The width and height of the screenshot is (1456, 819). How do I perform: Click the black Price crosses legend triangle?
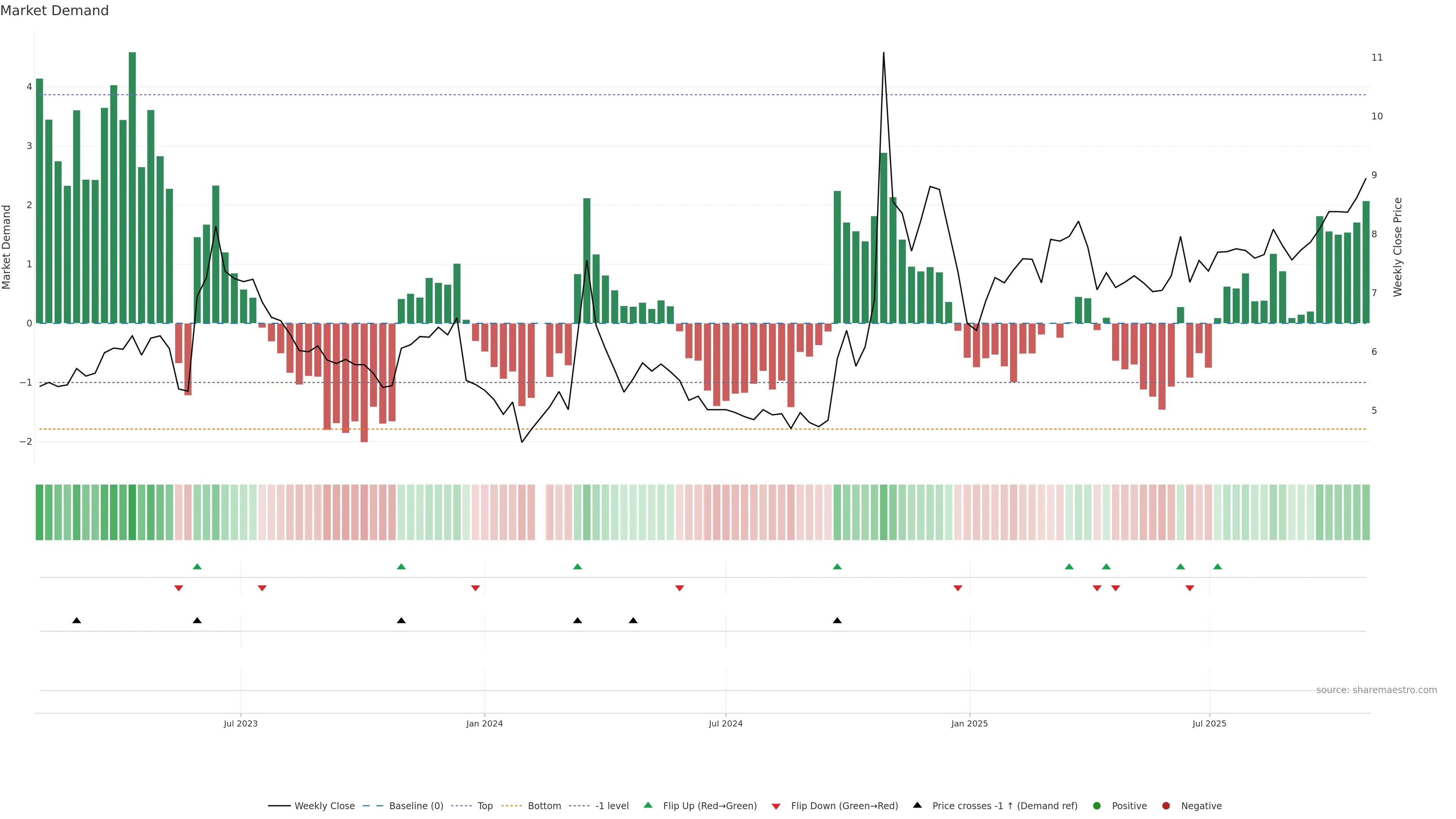(x=917, y=805)
